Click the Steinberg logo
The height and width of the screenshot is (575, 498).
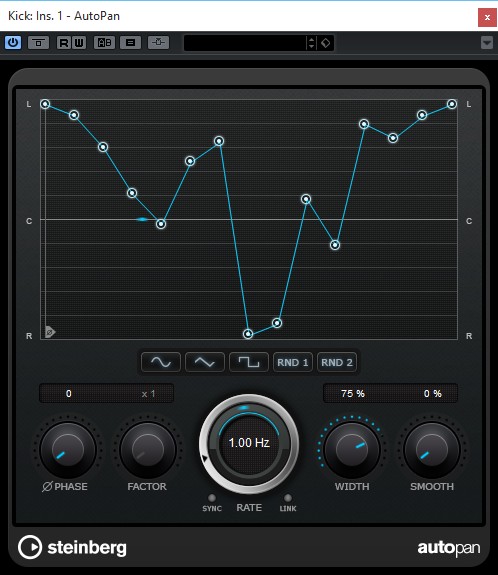(72, 547)
